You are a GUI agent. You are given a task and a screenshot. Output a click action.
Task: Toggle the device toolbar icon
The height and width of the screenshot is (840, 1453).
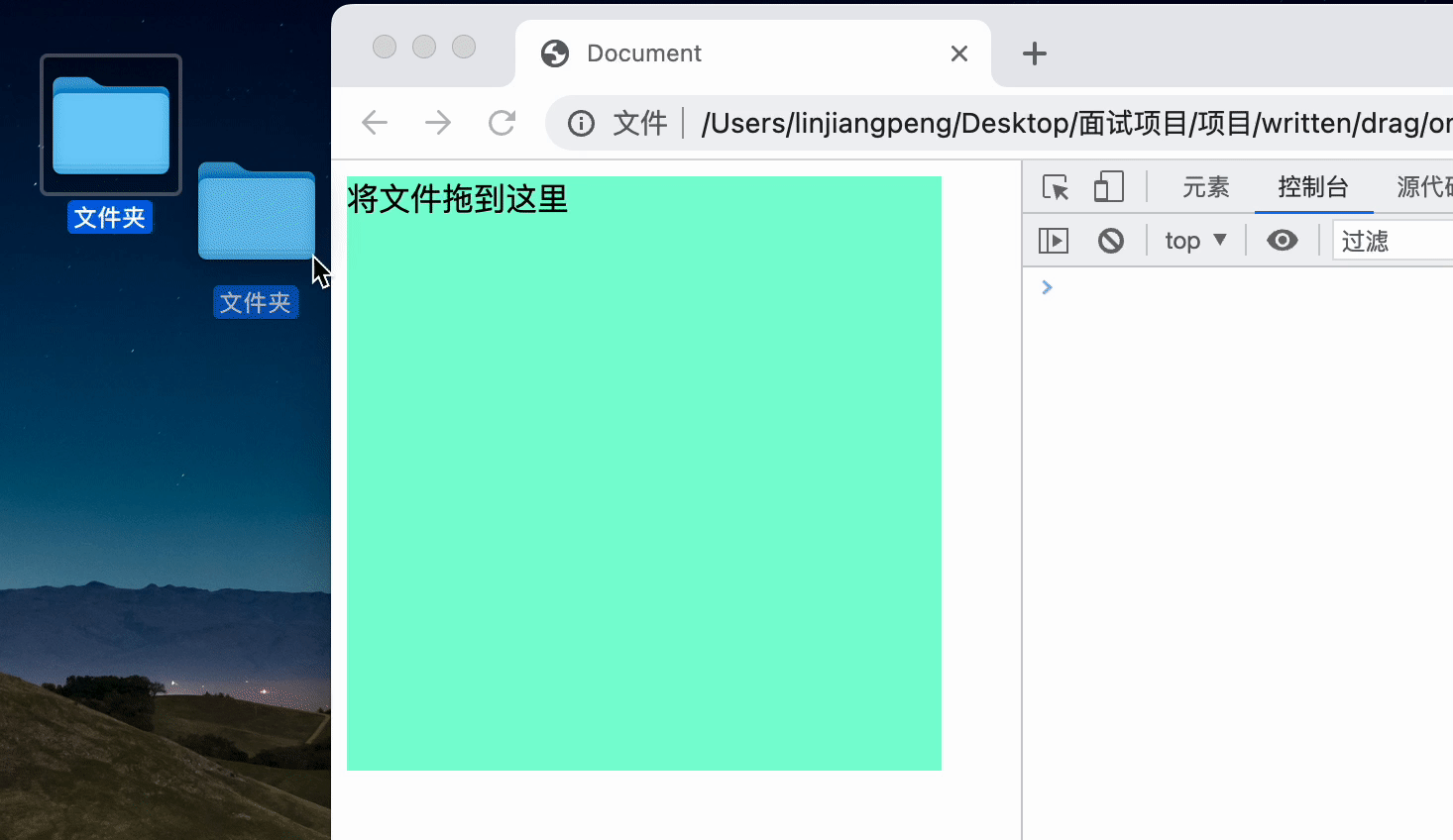click(x=1109, y=186)
